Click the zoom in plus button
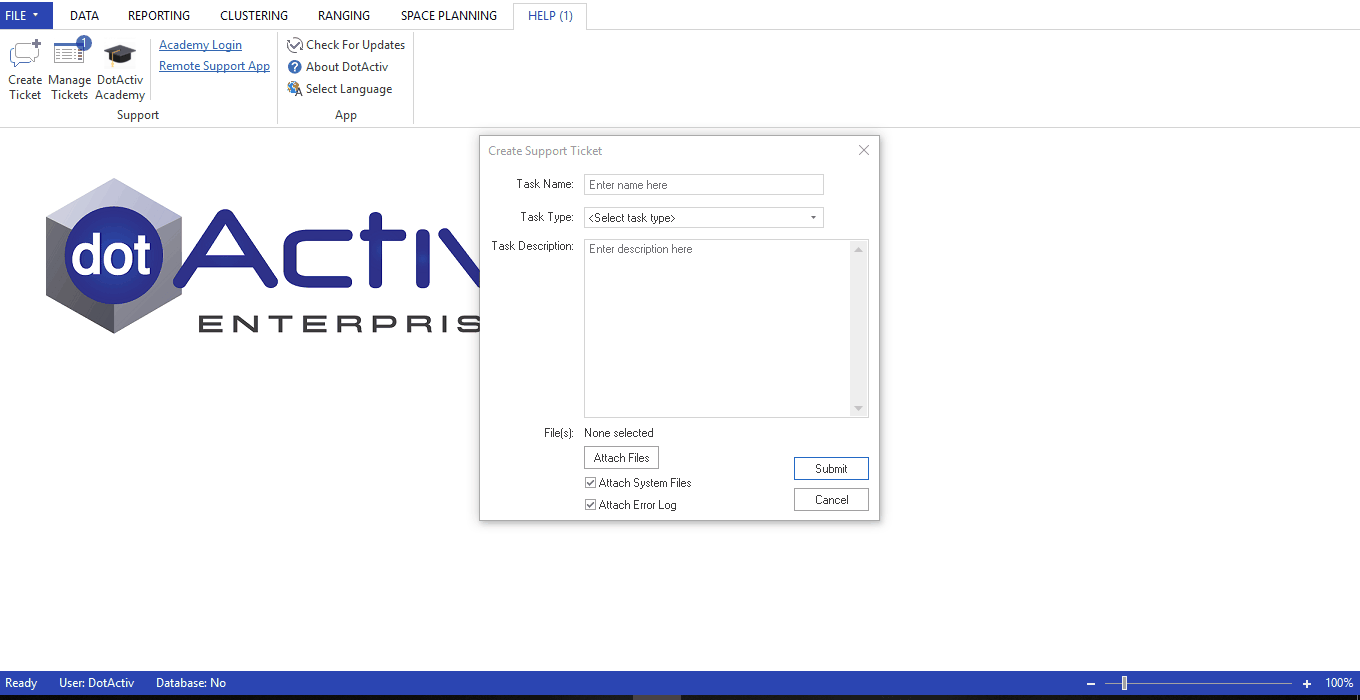This screenshot has width=1360, height=700. (x=1307, y=683)
